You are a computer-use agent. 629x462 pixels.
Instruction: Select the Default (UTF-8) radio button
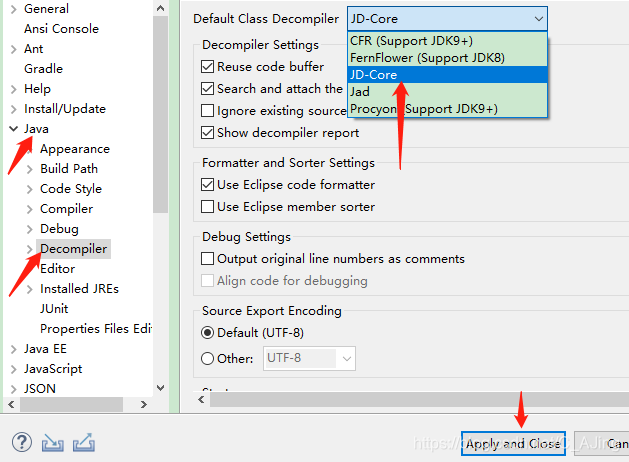[207, 333]
